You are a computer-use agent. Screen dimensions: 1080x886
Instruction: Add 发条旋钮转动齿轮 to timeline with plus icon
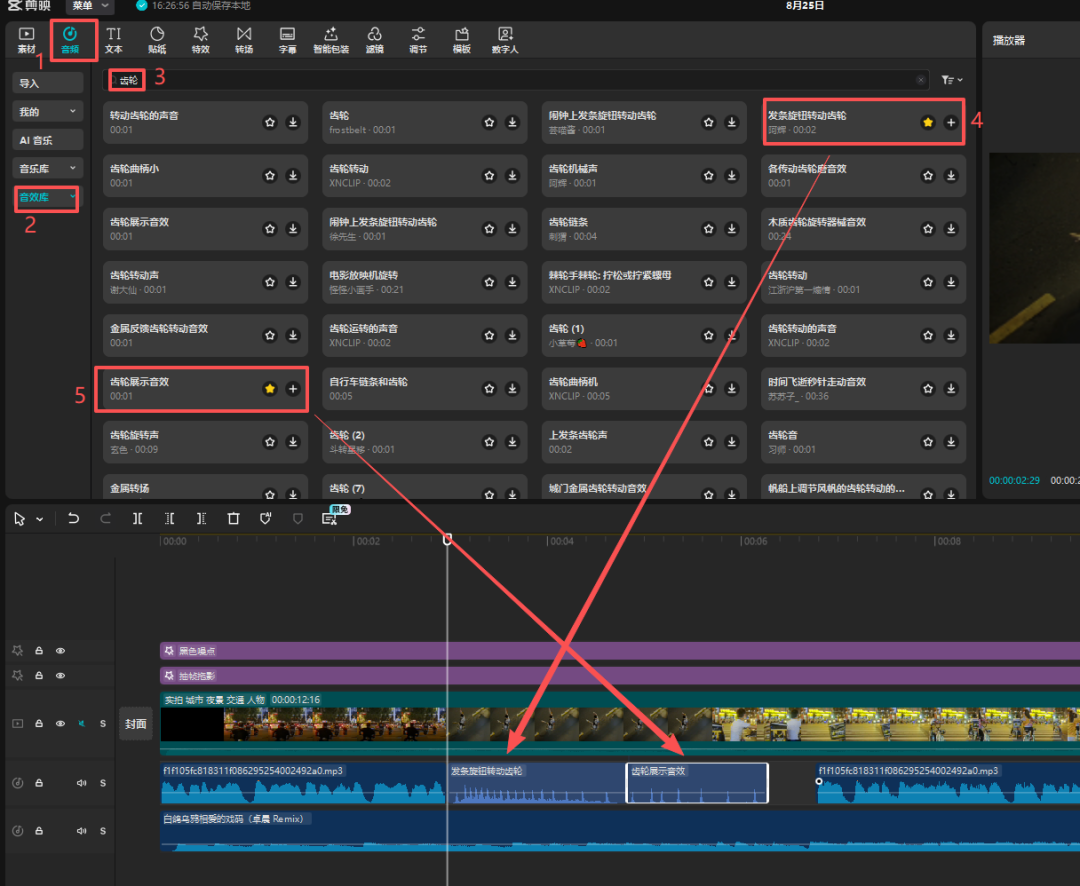pos(950,122)
